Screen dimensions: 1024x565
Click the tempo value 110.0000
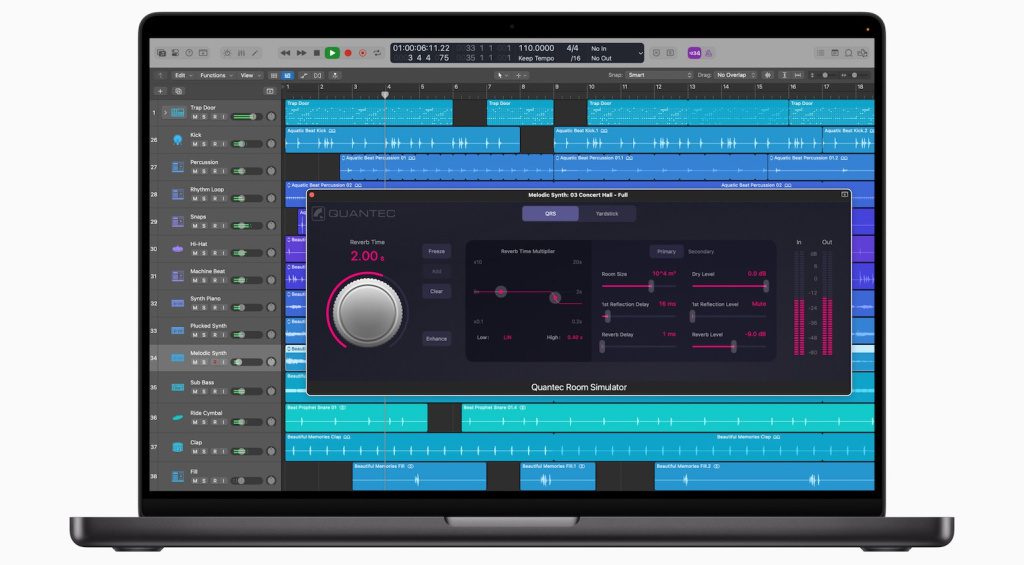(536, 48)
